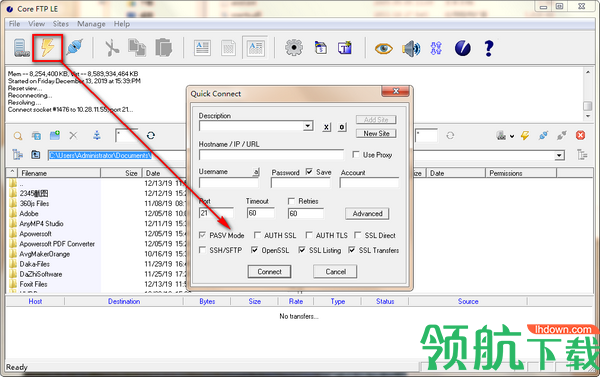Click the red disconnect icon in remote pane
Viewport: 600px width, 377px height.
pos(580,135)
